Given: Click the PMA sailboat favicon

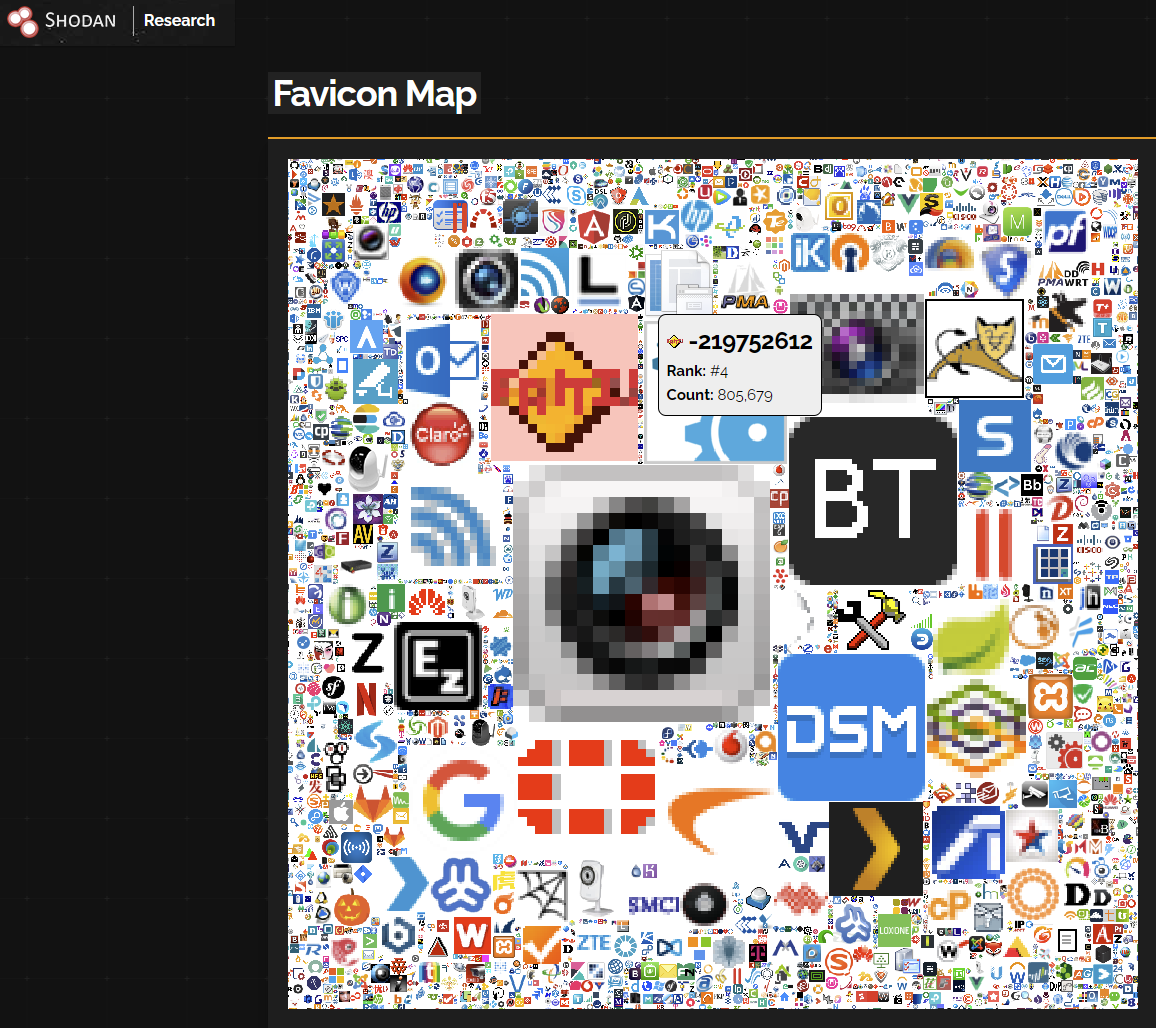Looking at the screenshot, I should tap(745, 287).
